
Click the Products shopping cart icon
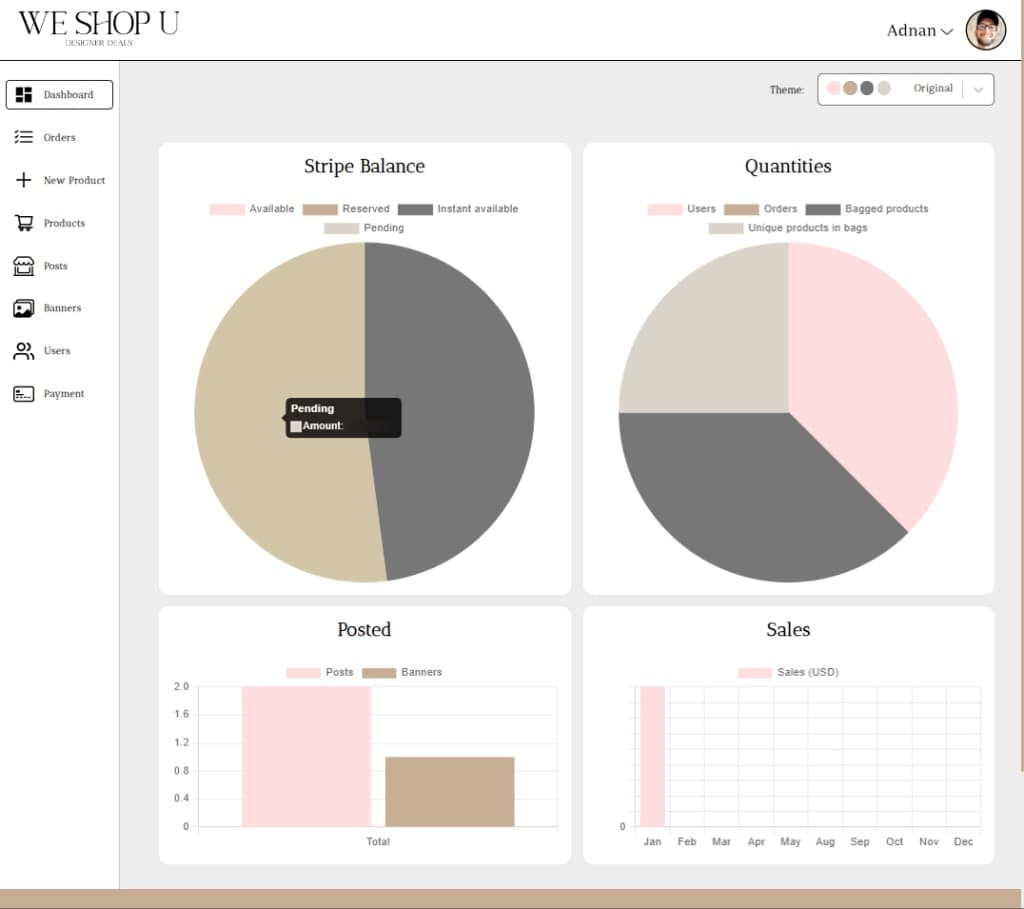click(24, 223)
